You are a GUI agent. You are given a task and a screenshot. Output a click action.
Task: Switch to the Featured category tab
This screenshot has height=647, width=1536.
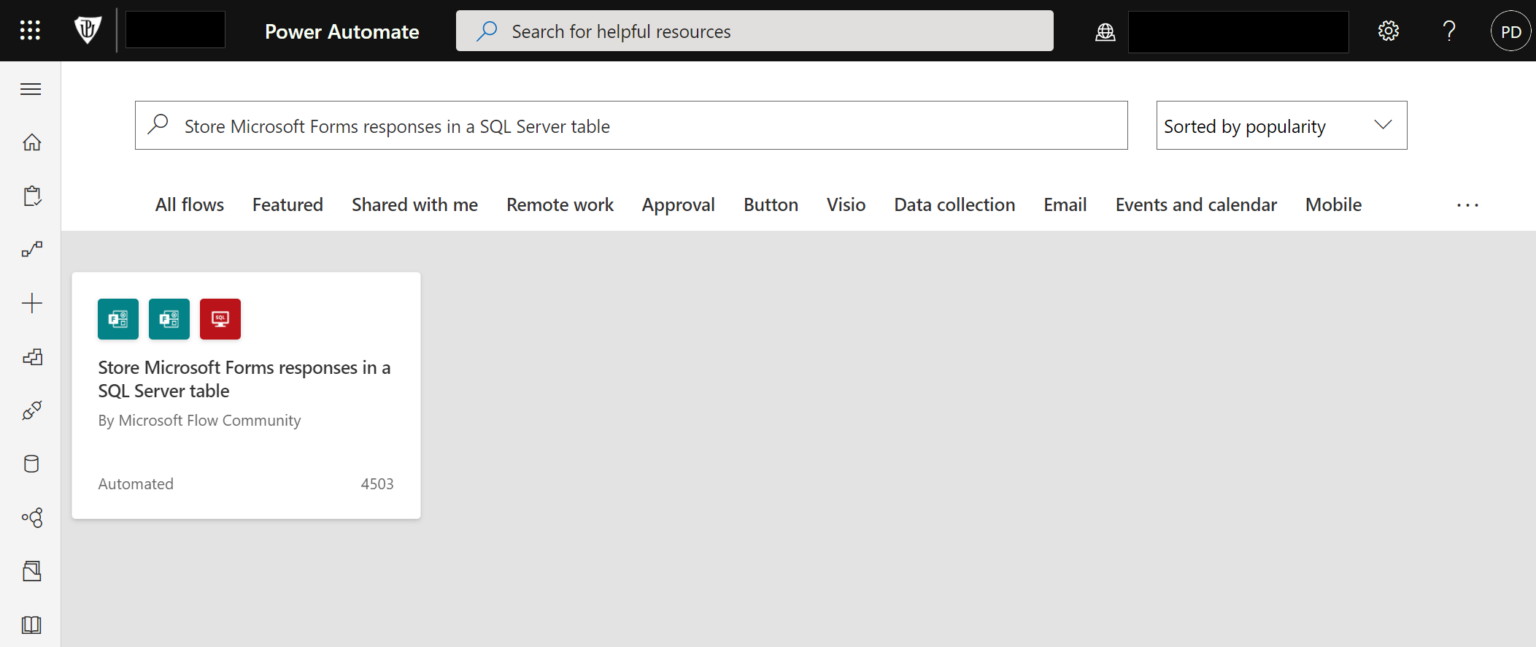pos(287,204)
